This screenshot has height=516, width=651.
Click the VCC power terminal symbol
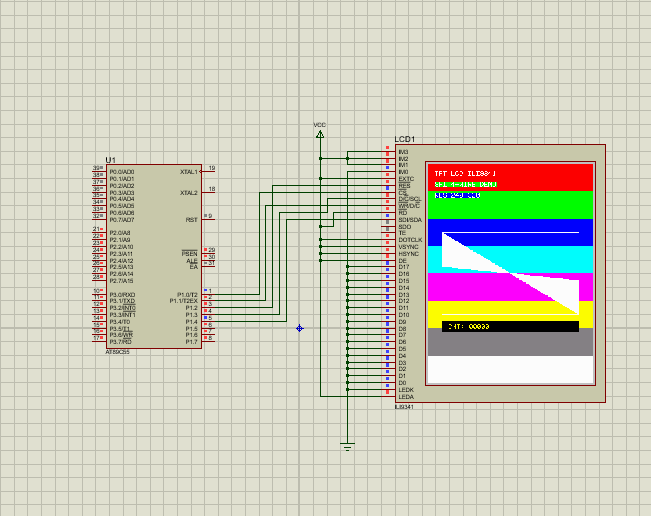pyautogui.click(x=320, y=132)
